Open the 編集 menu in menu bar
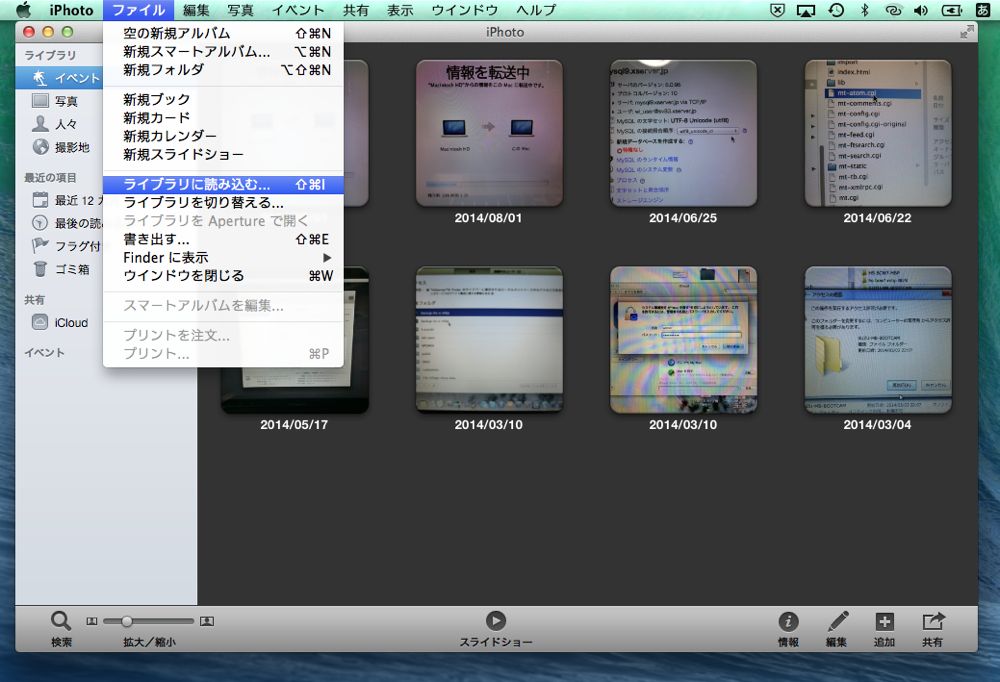This screenshot has height=682, width=1000. coord(196,10)
